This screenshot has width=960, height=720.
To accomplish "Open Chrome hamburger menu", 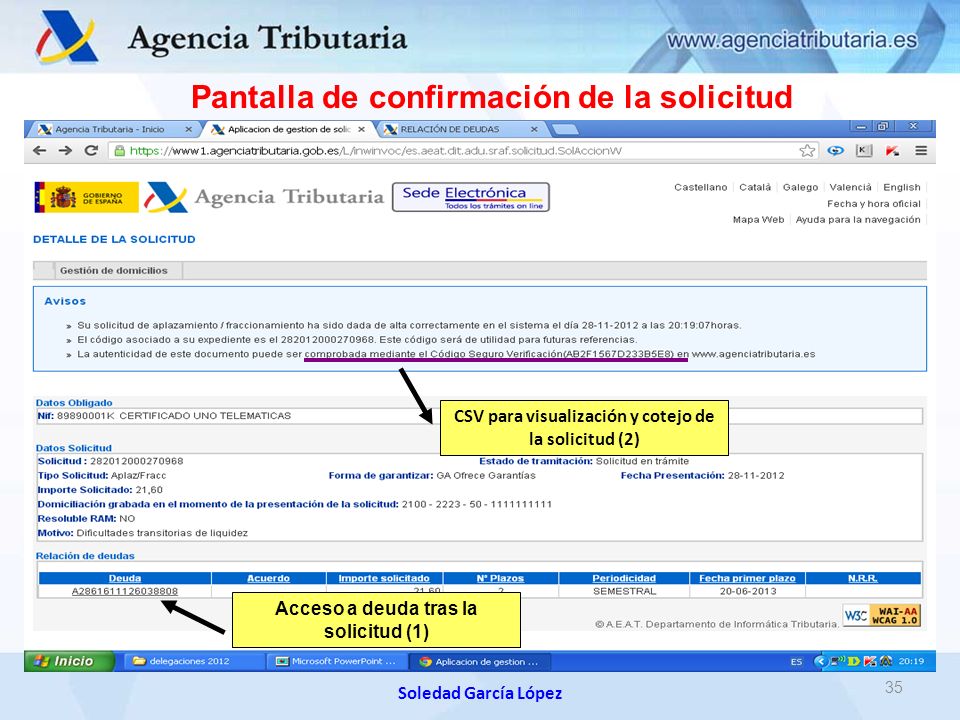I will pos(921,151).
